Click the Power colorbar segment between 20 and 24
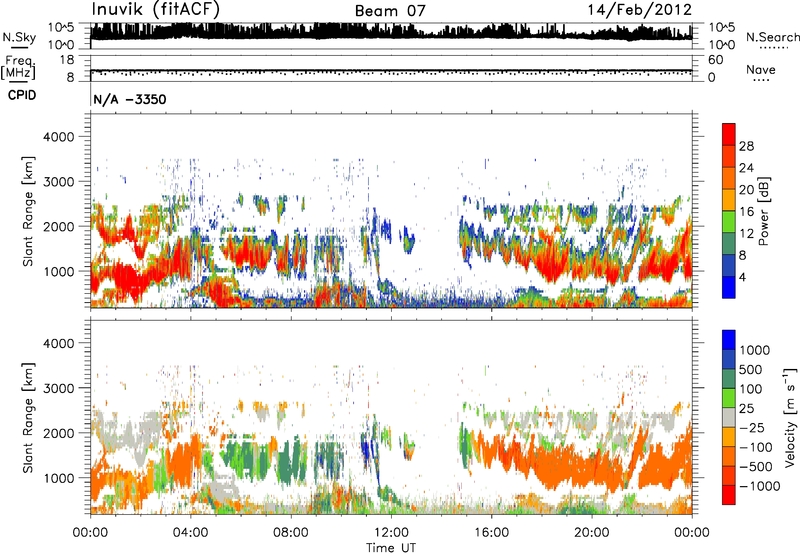 [x=729, y=178]
